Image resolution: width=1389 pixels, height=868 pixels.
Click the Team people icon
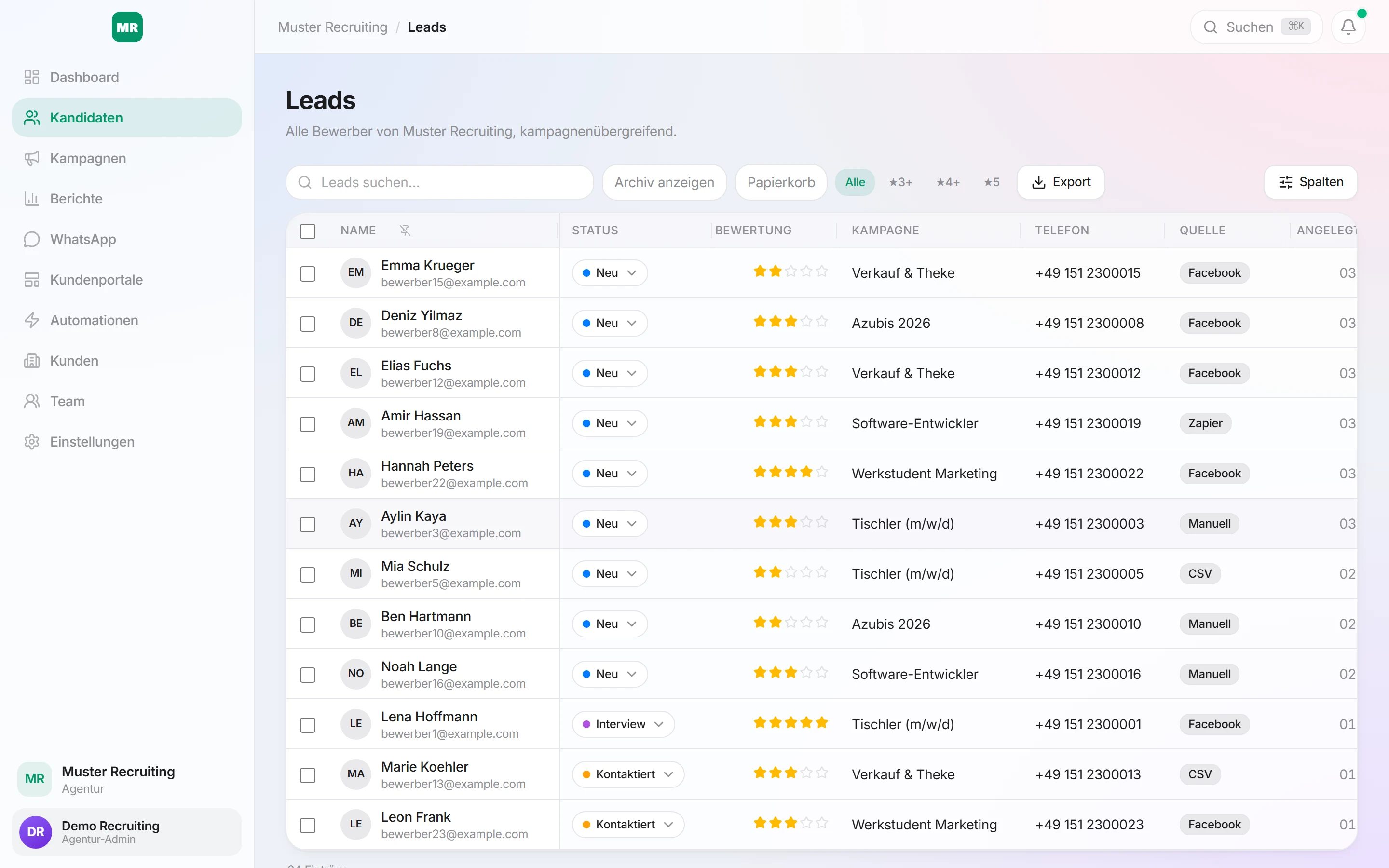31,401
